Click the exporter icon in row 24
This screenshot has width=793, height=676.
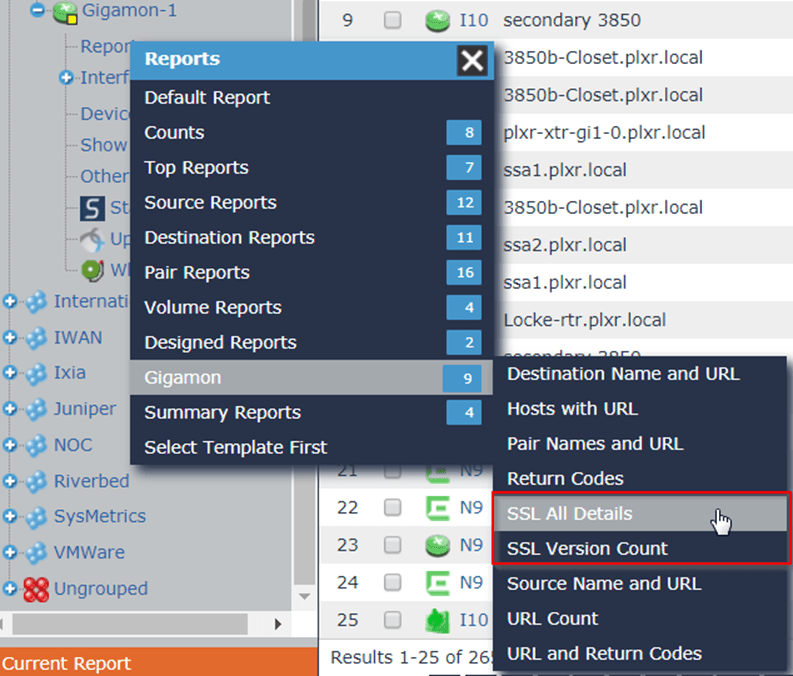(x=437, y=582)
